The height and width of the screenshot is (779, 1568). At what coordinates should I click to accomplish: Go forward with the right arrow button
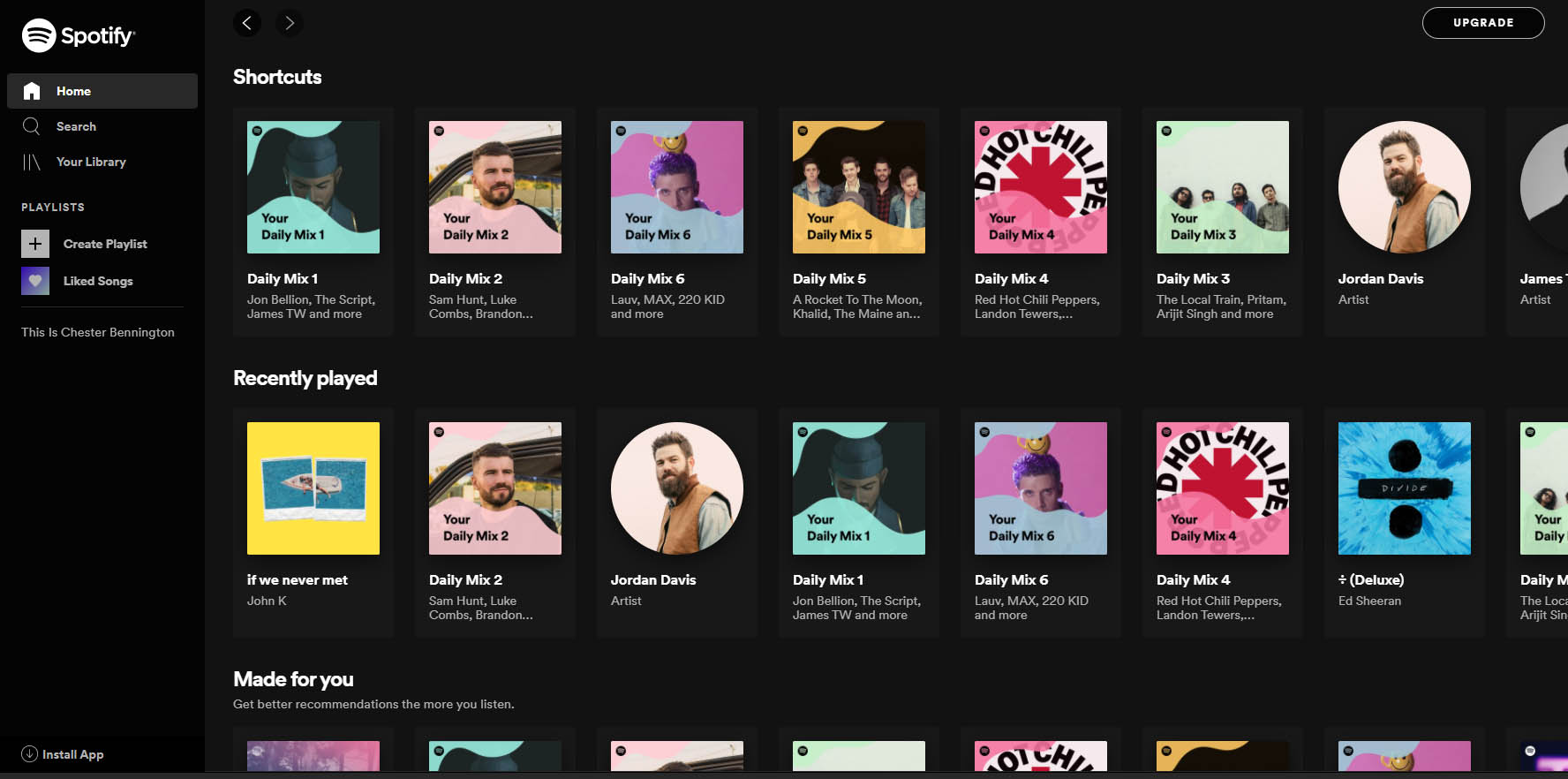click(x=290, y=23)
